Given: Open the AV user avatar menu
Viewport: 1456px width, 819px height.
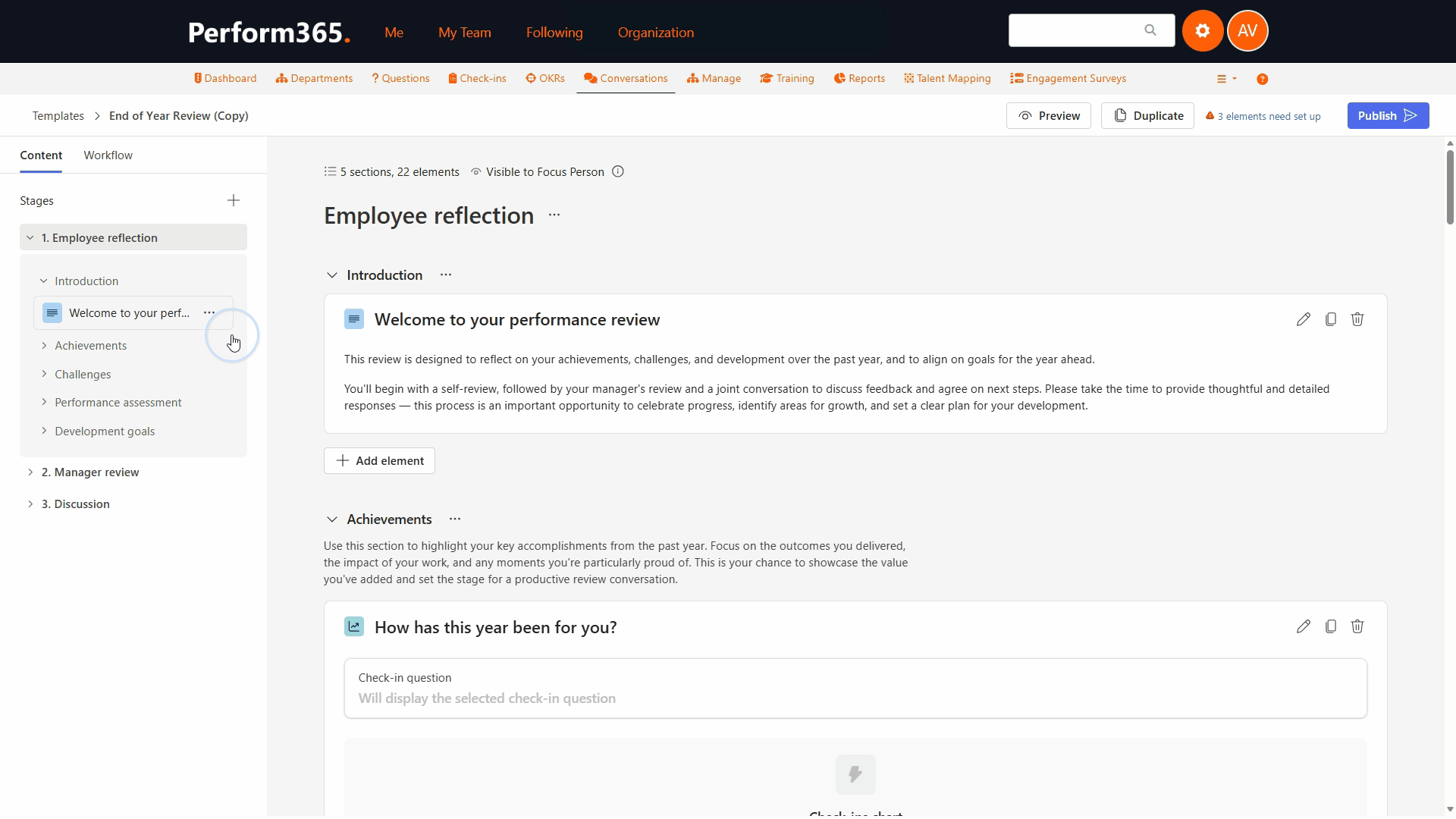Looking at the screenshot, I should [x=1247, y=31].
